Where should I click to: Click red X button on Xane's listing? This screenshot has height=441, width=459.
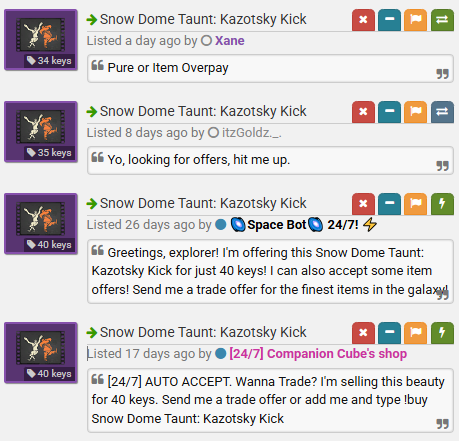pos(363,20)
